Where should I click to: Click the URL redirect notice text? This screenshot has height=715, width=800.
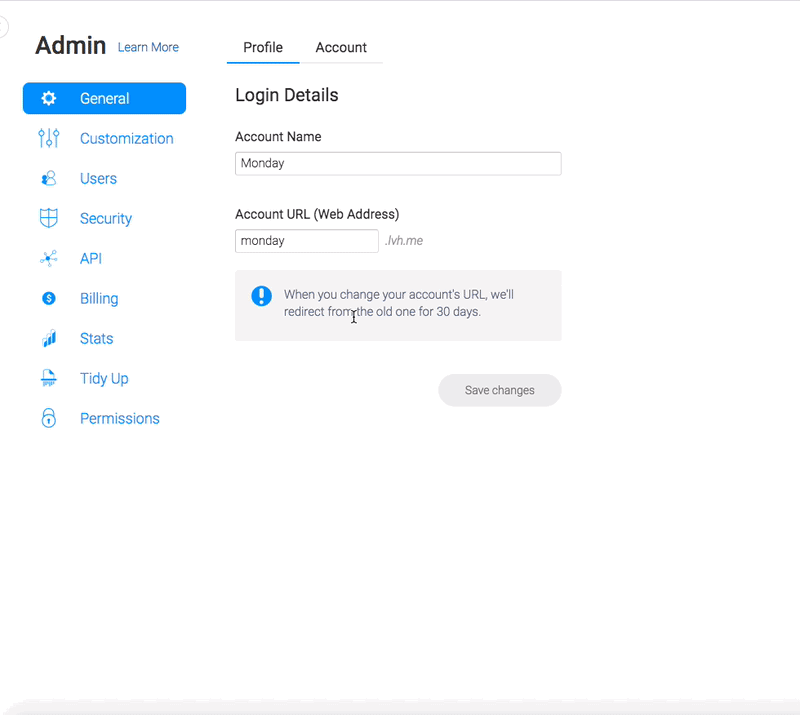click(398, 303)
